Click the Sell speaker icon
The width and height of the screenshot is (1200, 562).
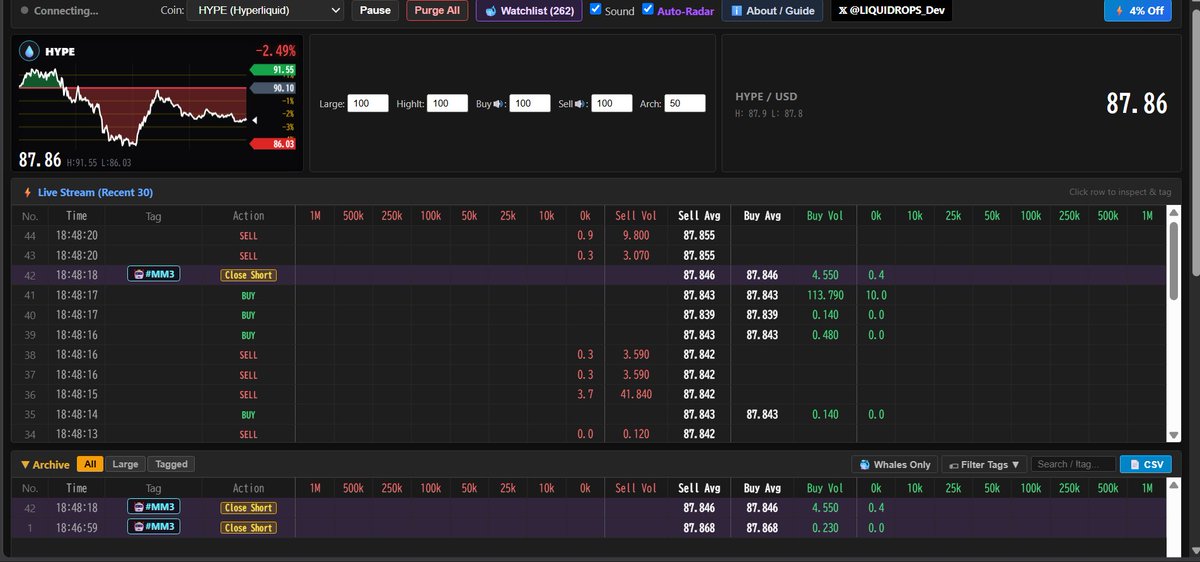click(580, 104)
